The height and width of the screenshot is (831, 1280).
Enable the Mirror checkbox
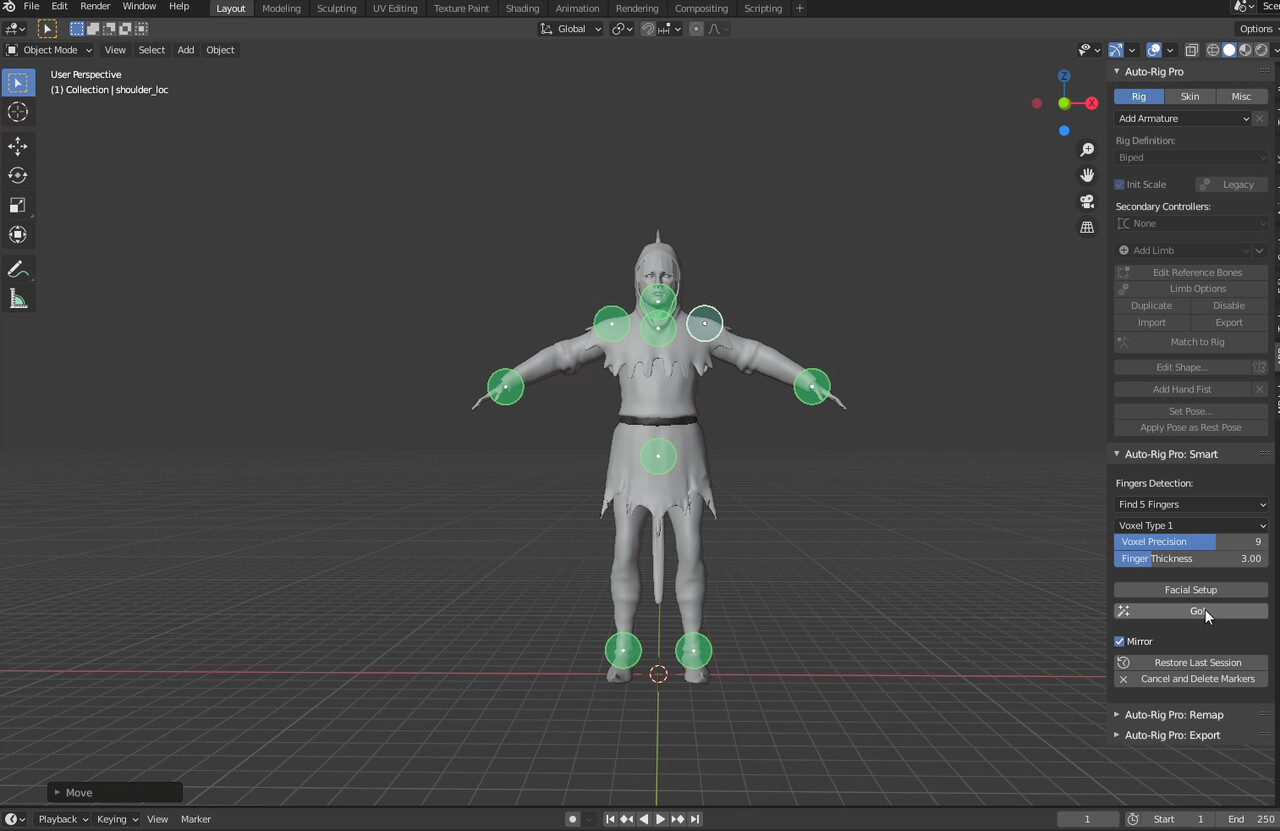(x=1119, y=641)
